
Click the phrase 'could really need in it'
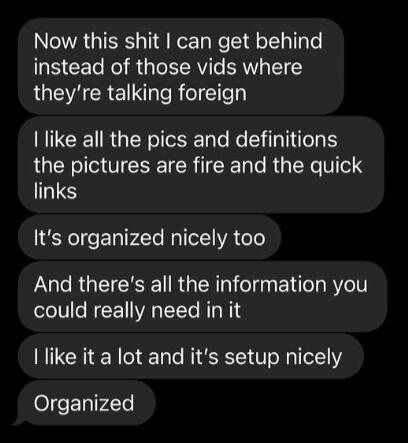[137, 311]
